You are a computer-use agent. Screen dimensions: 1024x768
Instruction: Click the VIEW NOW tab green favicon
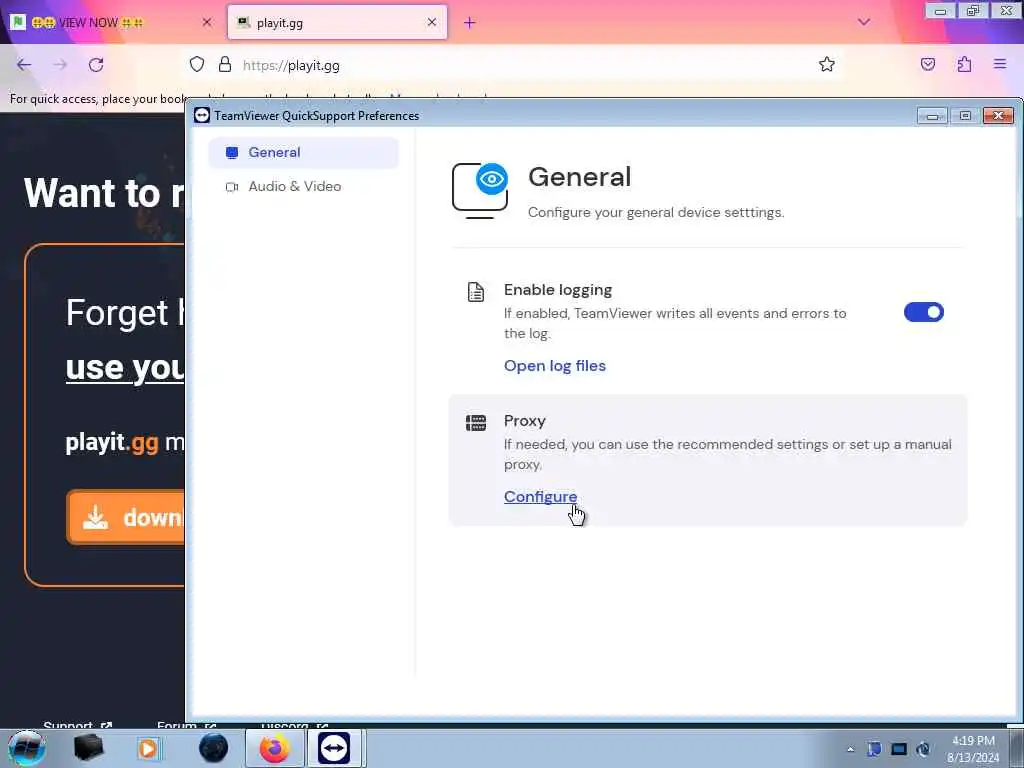click(x=18, y=22)
